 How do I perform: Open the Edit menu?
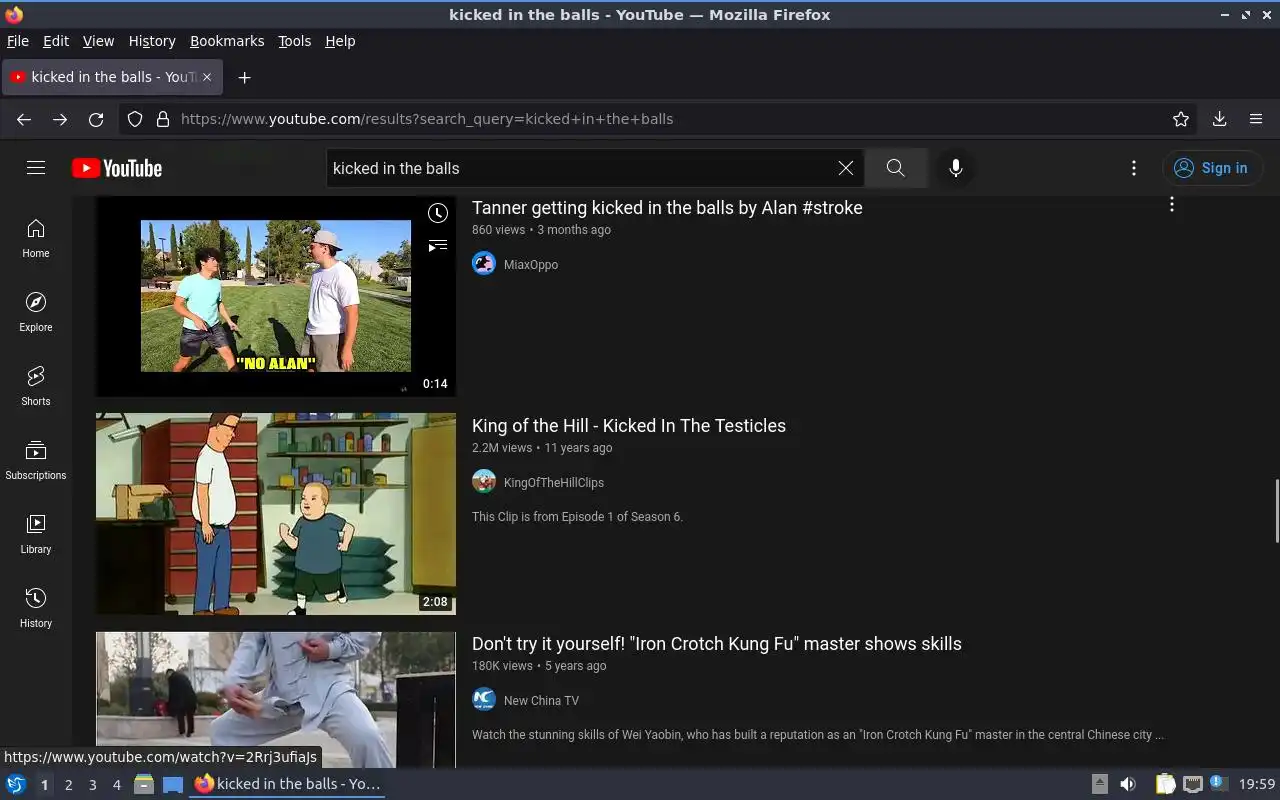tap(56, 41)
